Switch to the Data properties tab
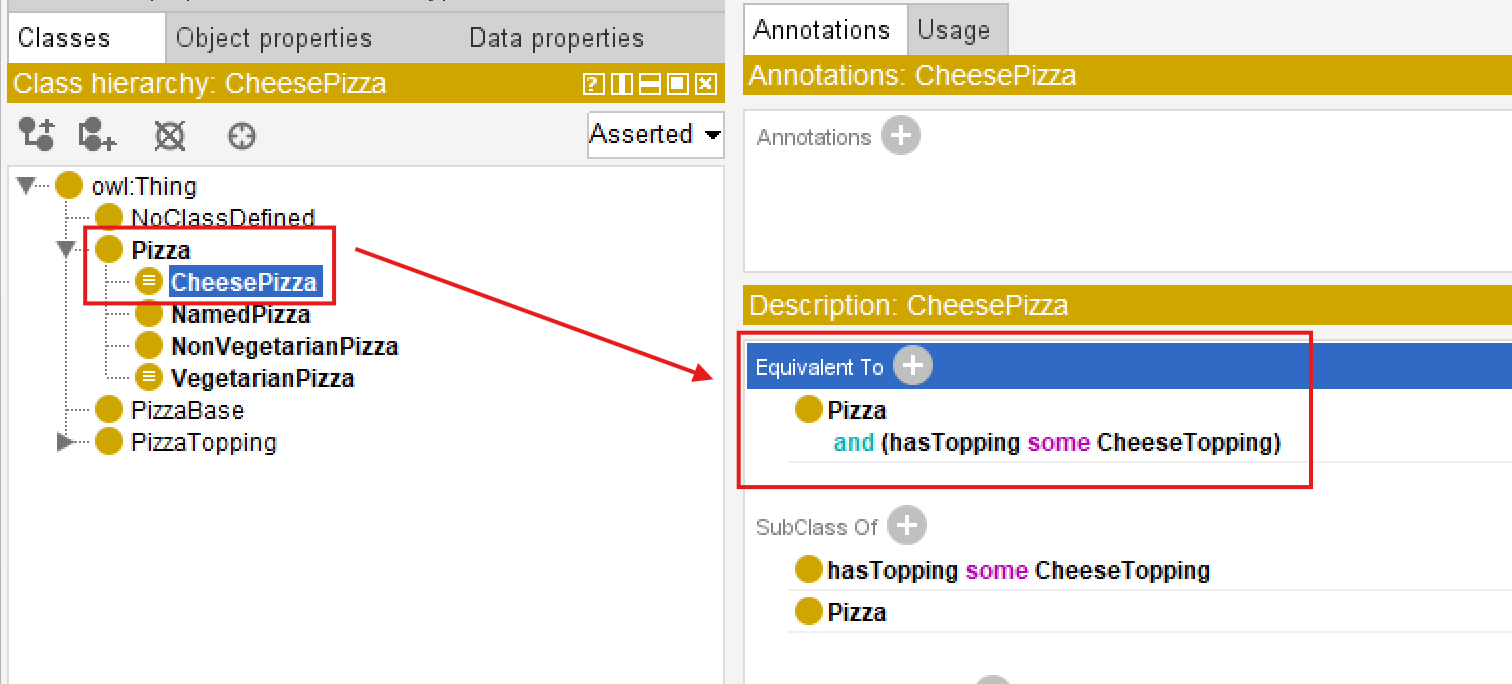The width and height of the screenshot is (1512, 684). click(x=557, y=38)
